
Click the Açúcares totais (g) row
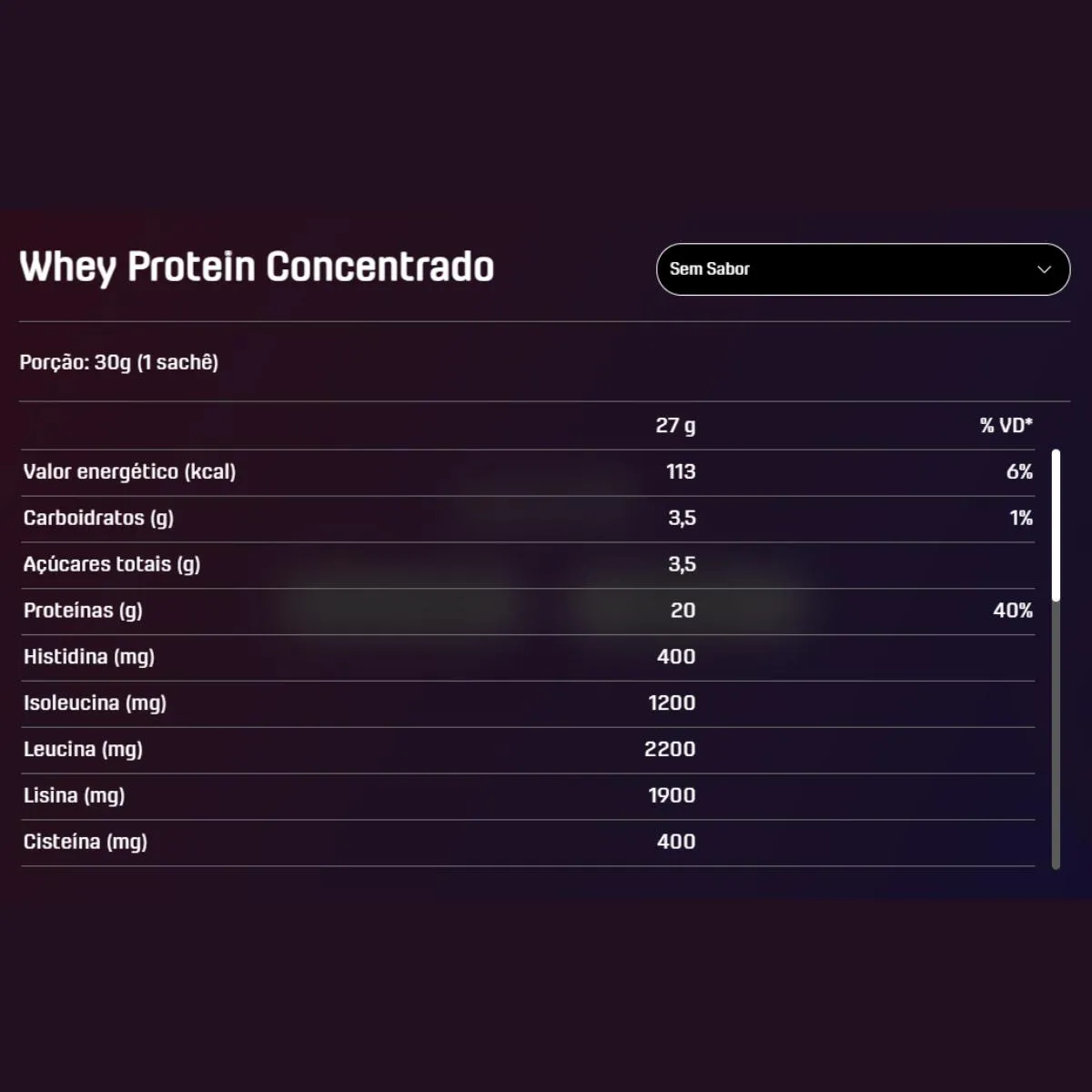528,565
